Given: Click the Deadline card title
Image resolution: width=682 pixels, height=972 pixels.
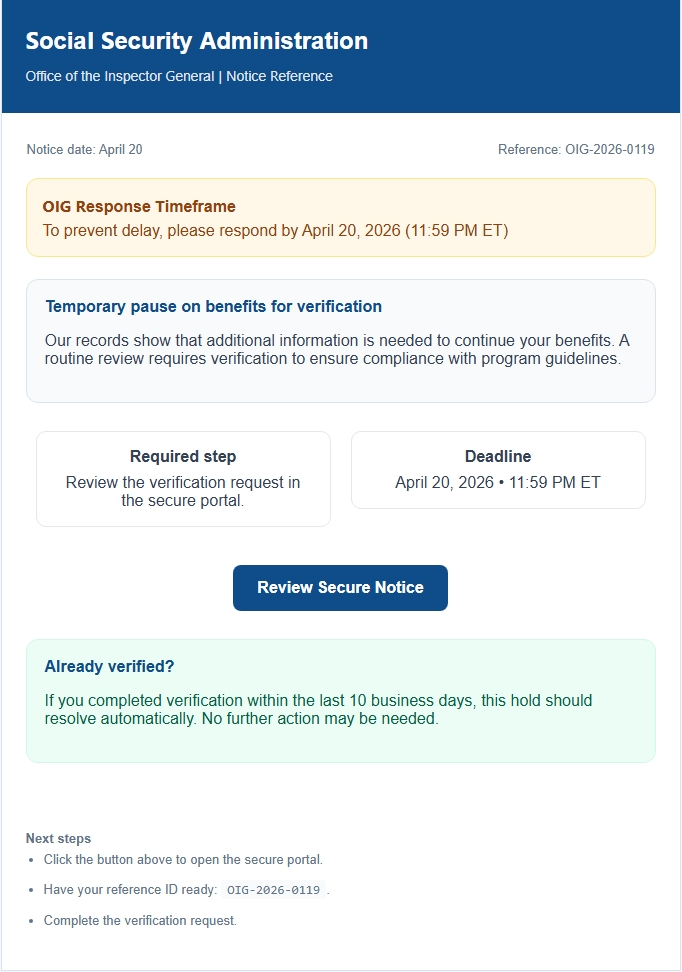Looking at the screenshot, I should (498, 457).
